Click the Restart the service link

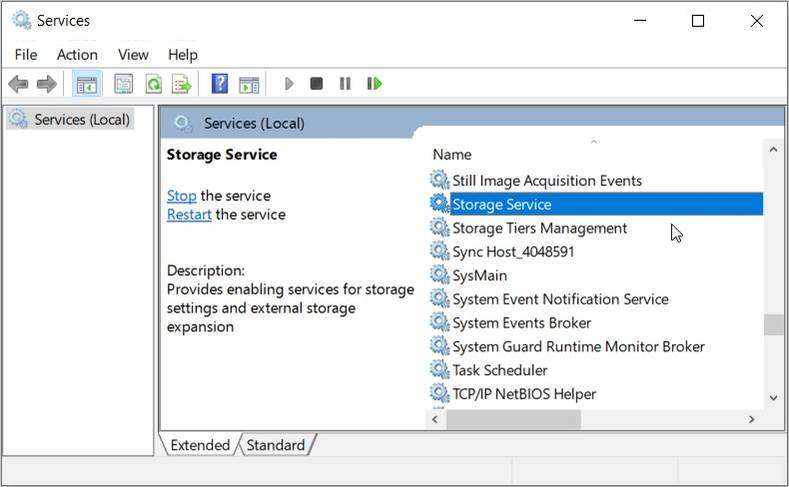pyautogui.click(x=189, y=215)
